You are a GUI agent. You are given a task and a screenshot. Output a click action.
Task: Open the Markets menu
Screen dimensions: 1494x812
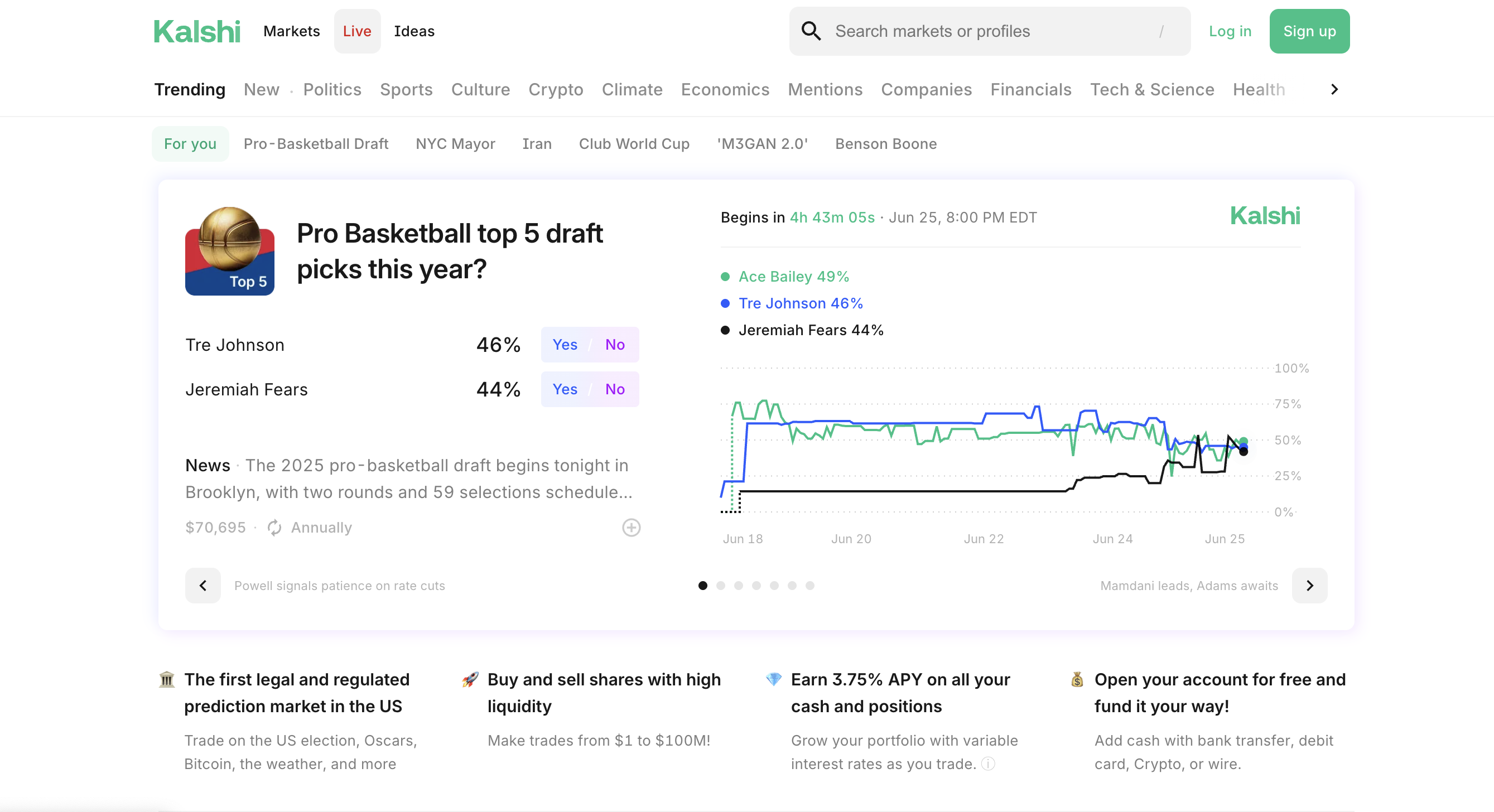point(291,31)
